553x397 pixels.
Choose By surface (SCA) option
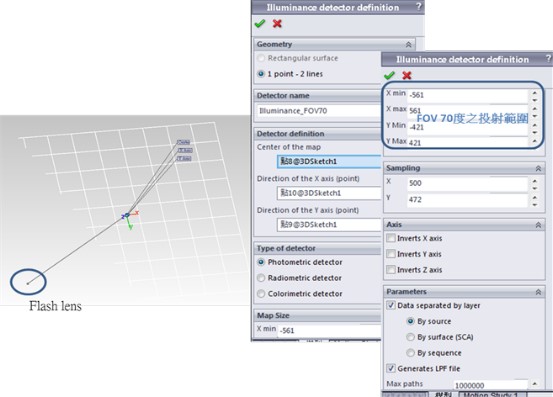tap(410, 337)
